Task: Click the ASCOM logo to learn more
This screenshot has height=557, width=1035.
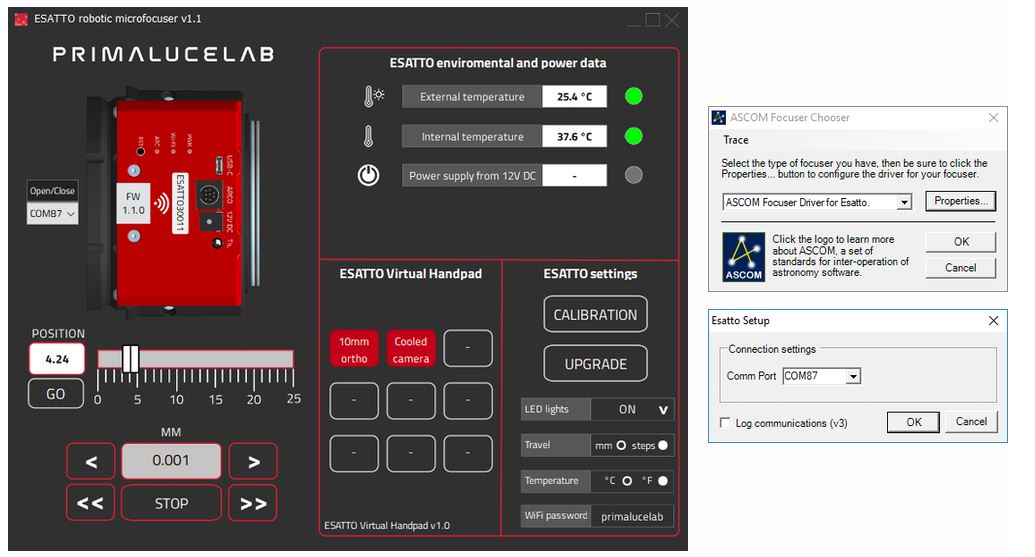Action: pos(744,257)
